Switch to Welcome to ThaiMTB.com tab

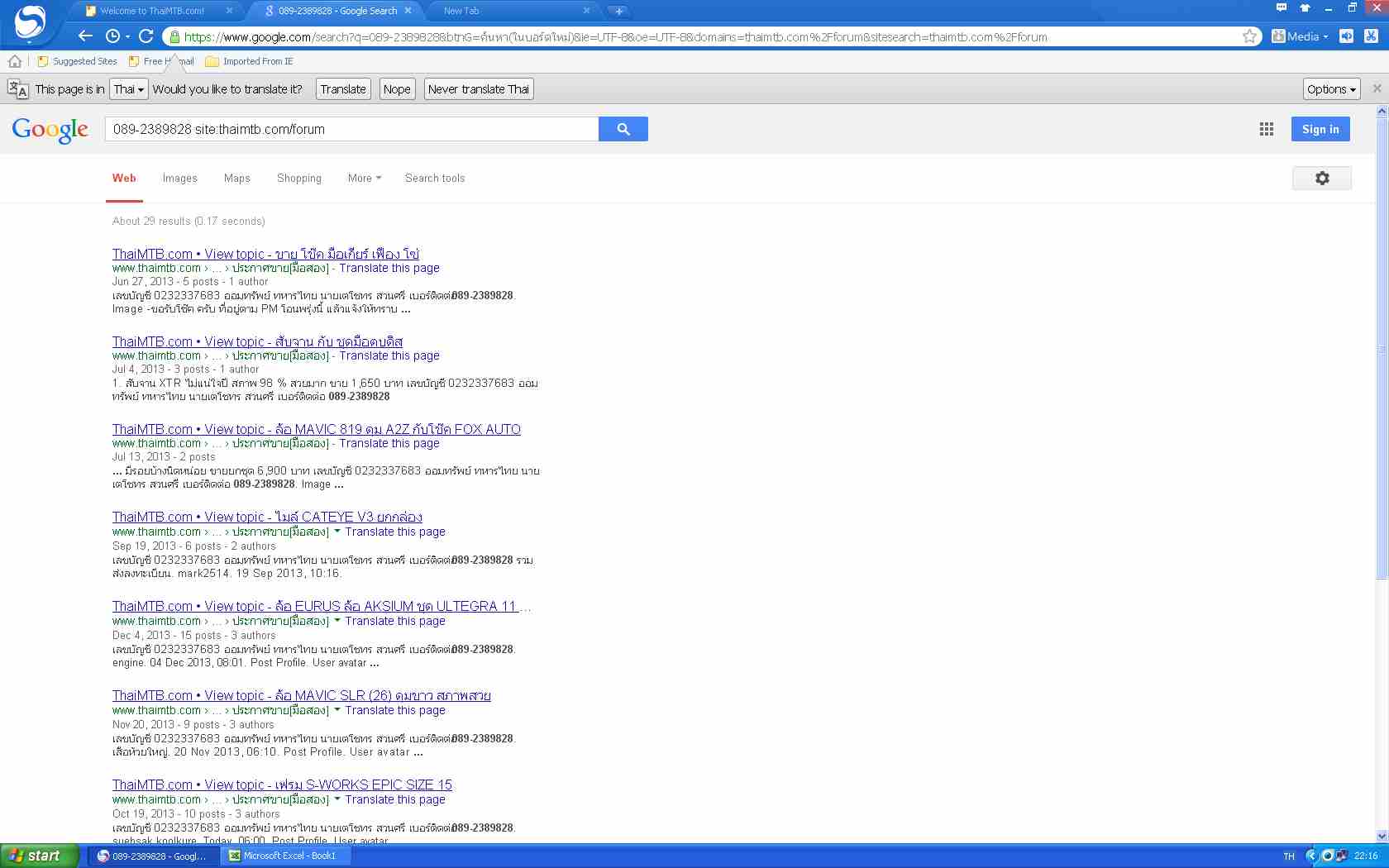(153, 11)
